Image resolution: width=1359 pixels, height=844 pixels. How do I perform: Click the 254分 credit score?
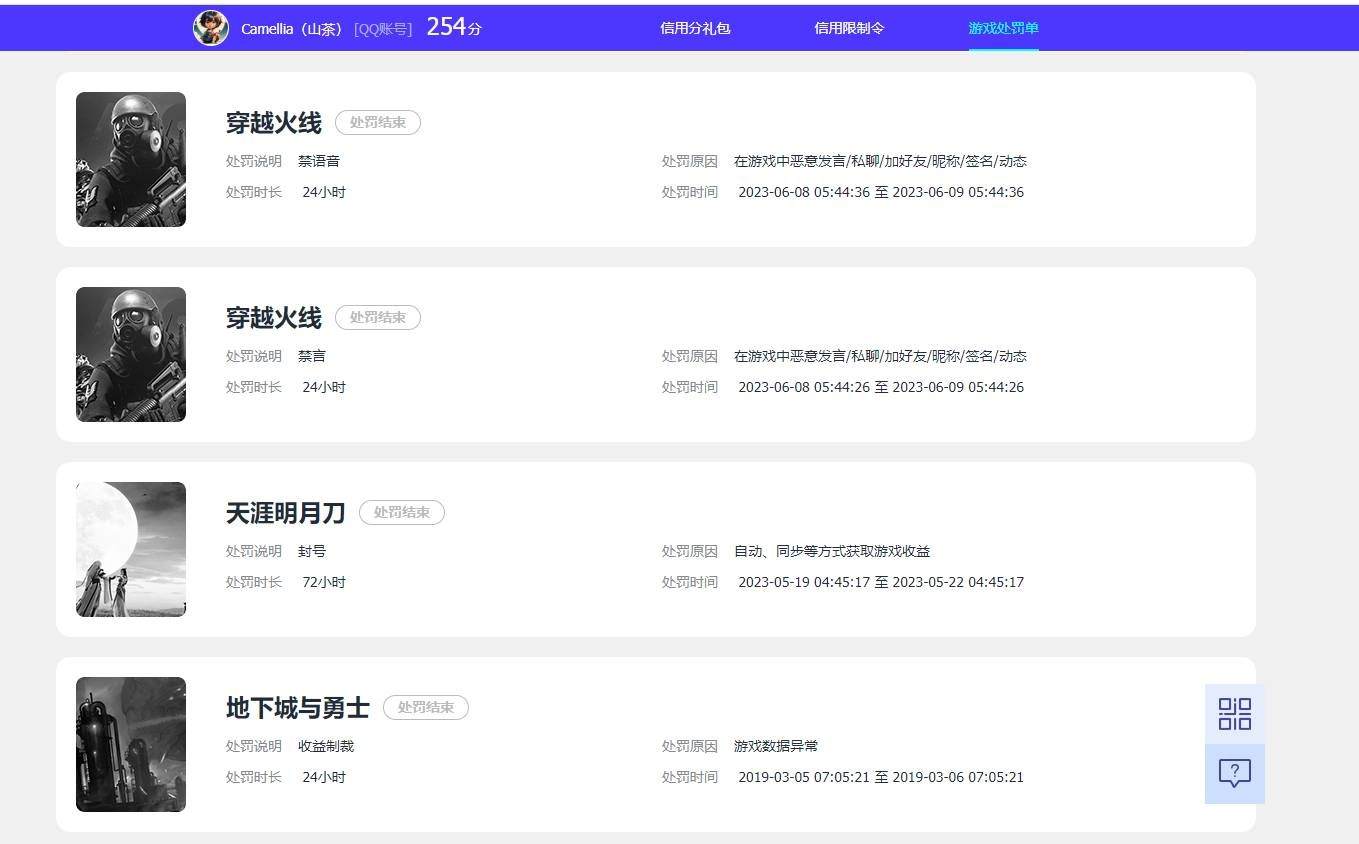(x=454, y=27)
